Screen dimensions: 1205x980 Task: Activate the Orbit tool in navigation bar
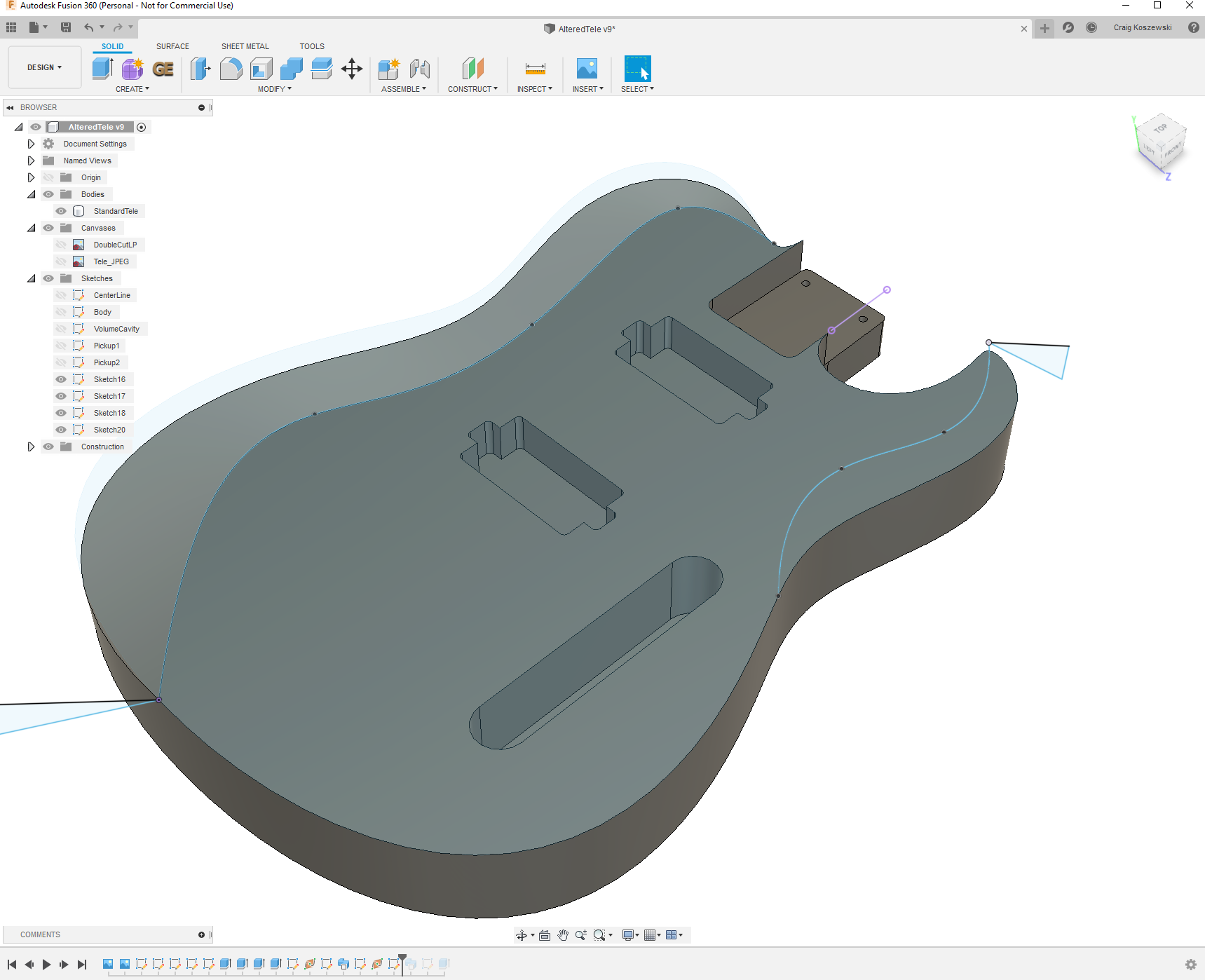(522, 934)
